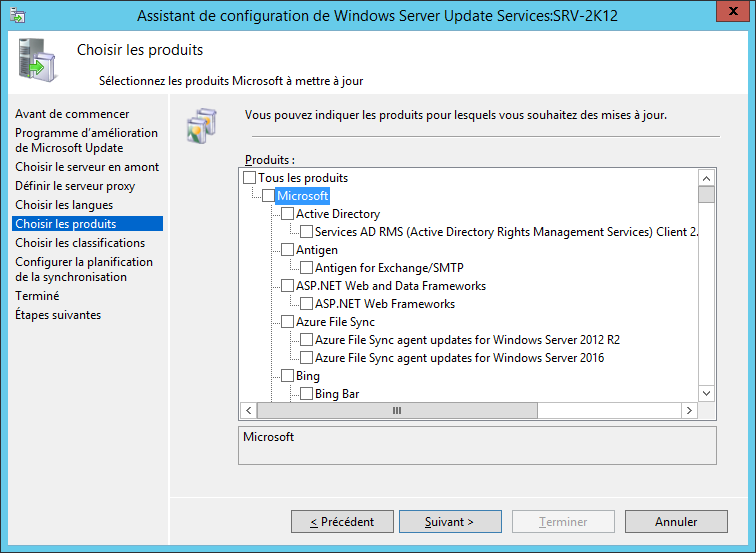Check Azure File Sync for Server 2016
Screen dimensions: 756x553
click(x=307, y=358)
